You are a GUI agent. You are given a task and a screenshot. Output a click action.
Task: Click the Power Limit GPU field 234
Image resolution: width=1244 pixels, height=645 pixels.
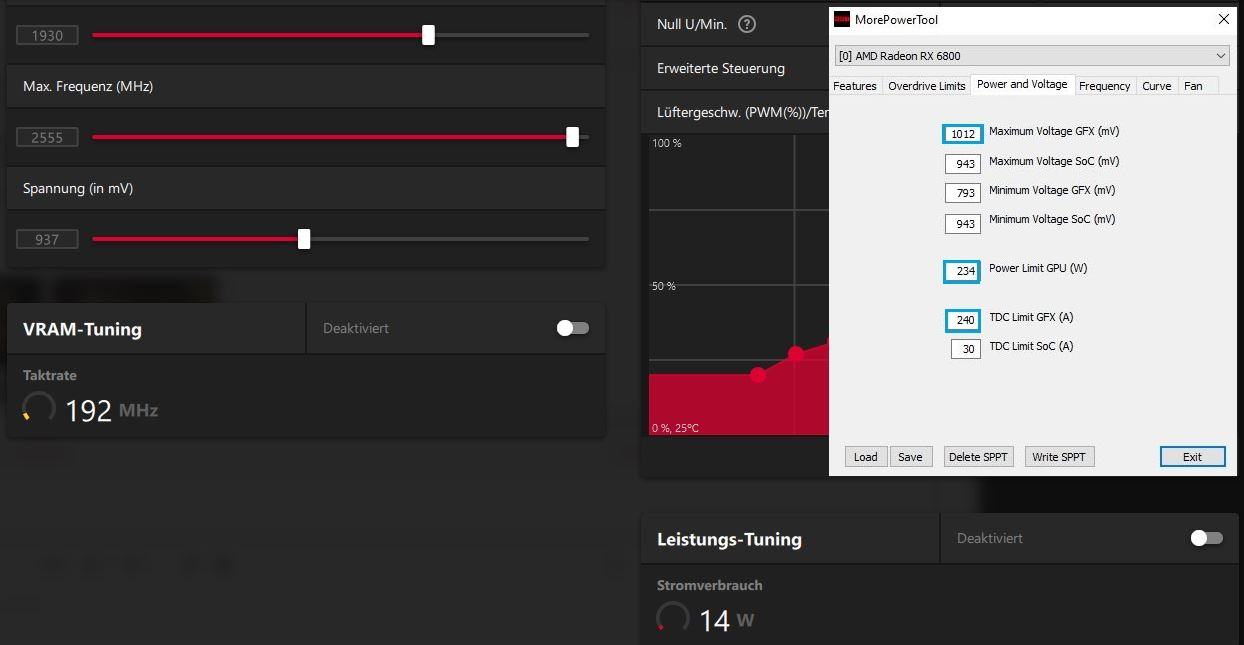[x=963, y=271]
